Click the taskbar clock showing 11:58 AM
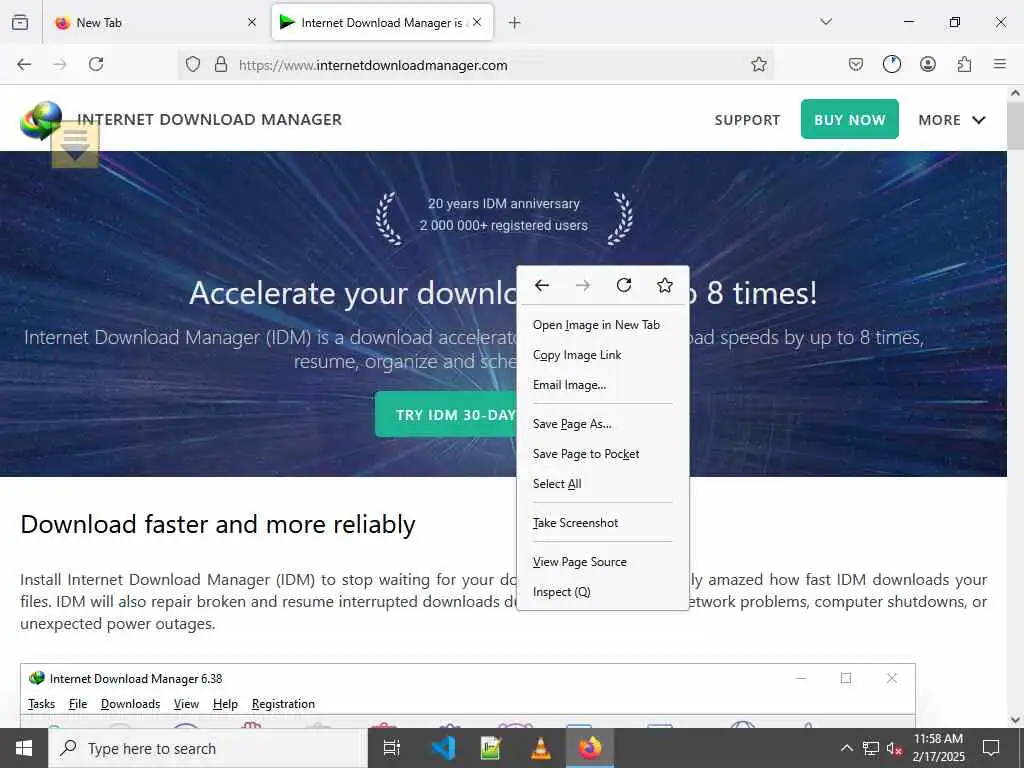 [938, 748]
